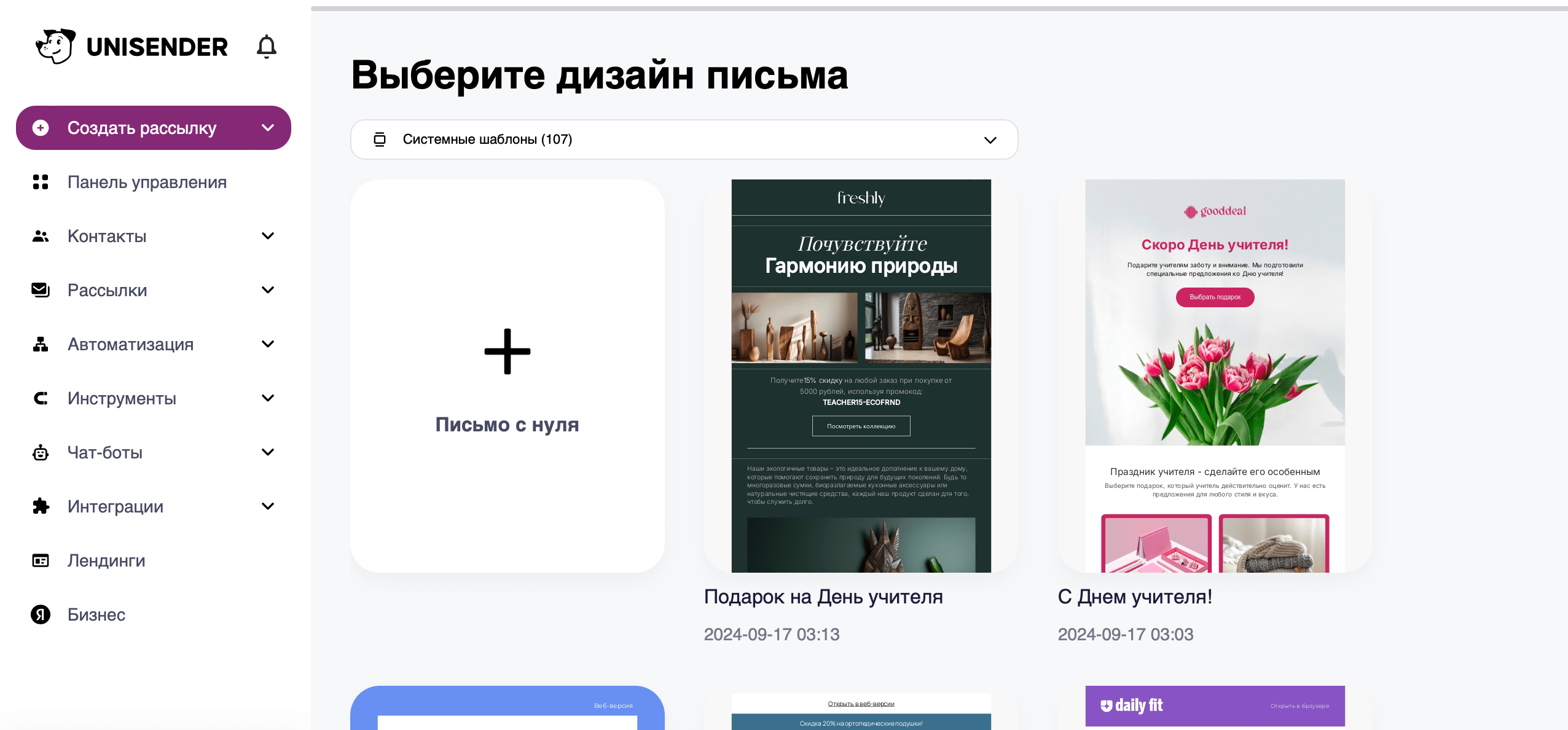Click the Контакты people icon
Image resolution: width=1568 pixels, height=730 pixels.
pos(41,236)
